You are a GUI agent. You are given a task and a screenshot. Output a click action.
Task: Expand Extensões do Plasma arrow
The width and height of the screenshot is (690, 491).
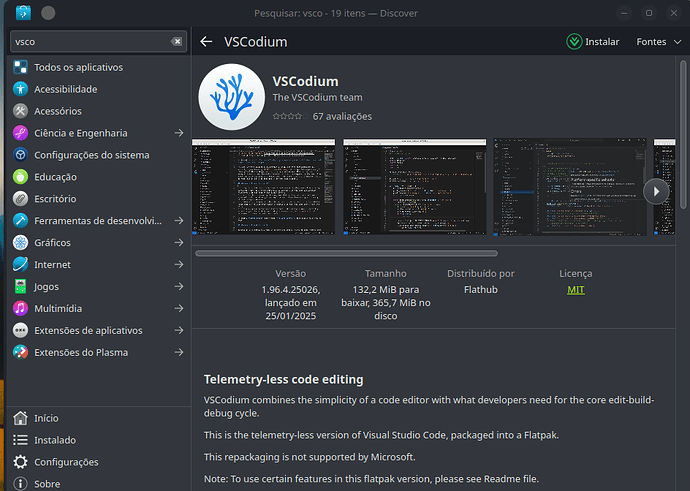(x=179, y=352)
